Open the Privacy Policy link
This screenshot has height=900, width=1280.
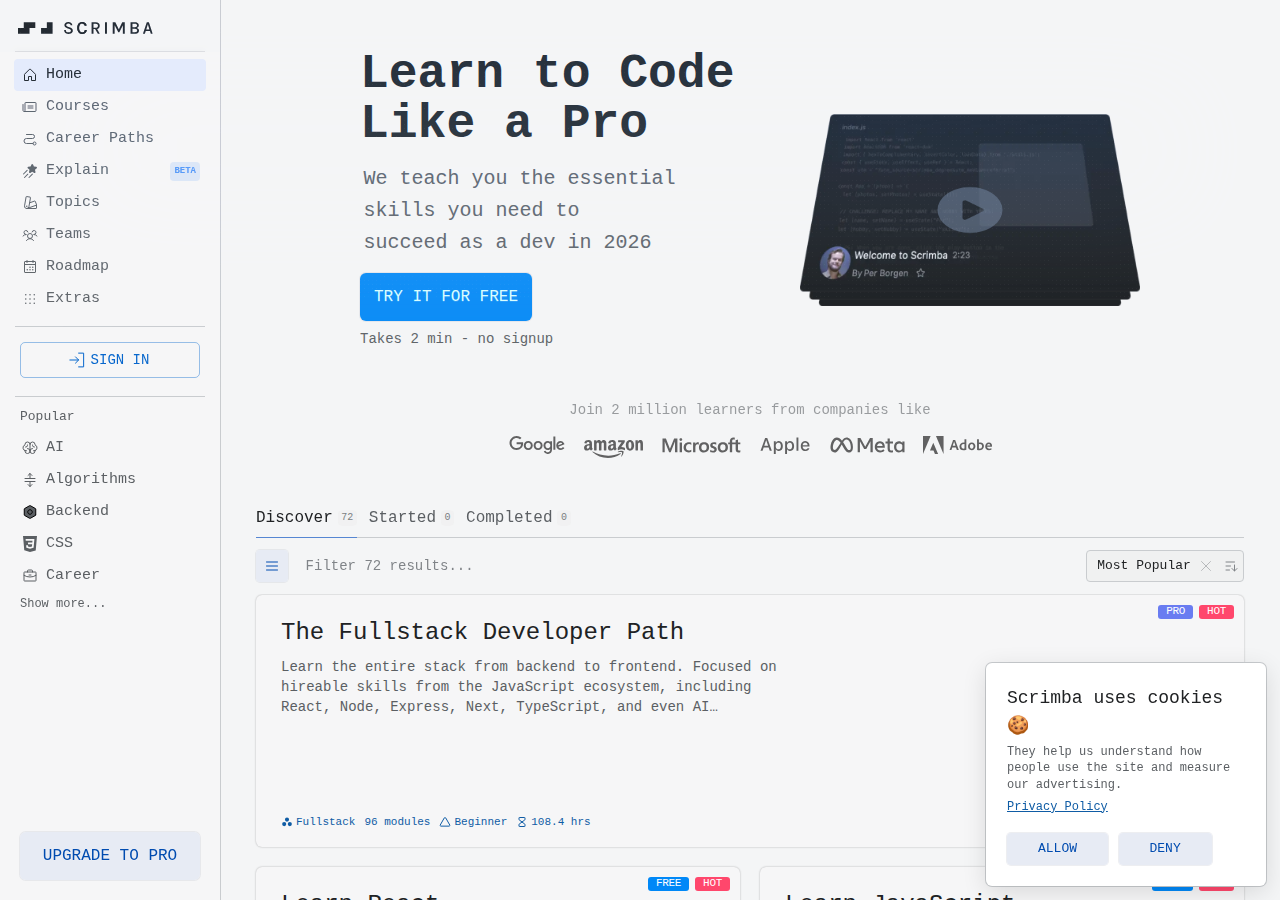(x=1057, y=807)
